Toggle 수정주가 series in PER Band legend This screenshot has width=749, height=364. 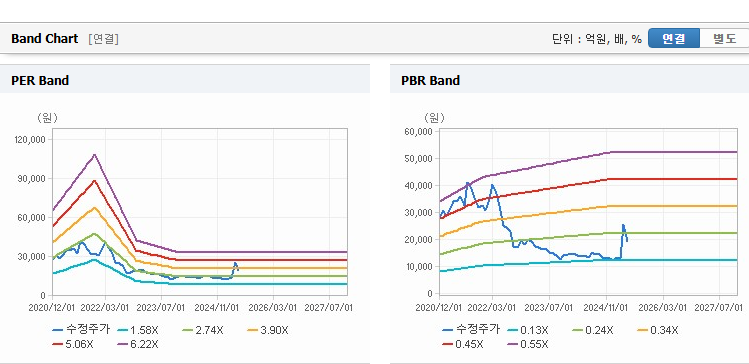82,330
